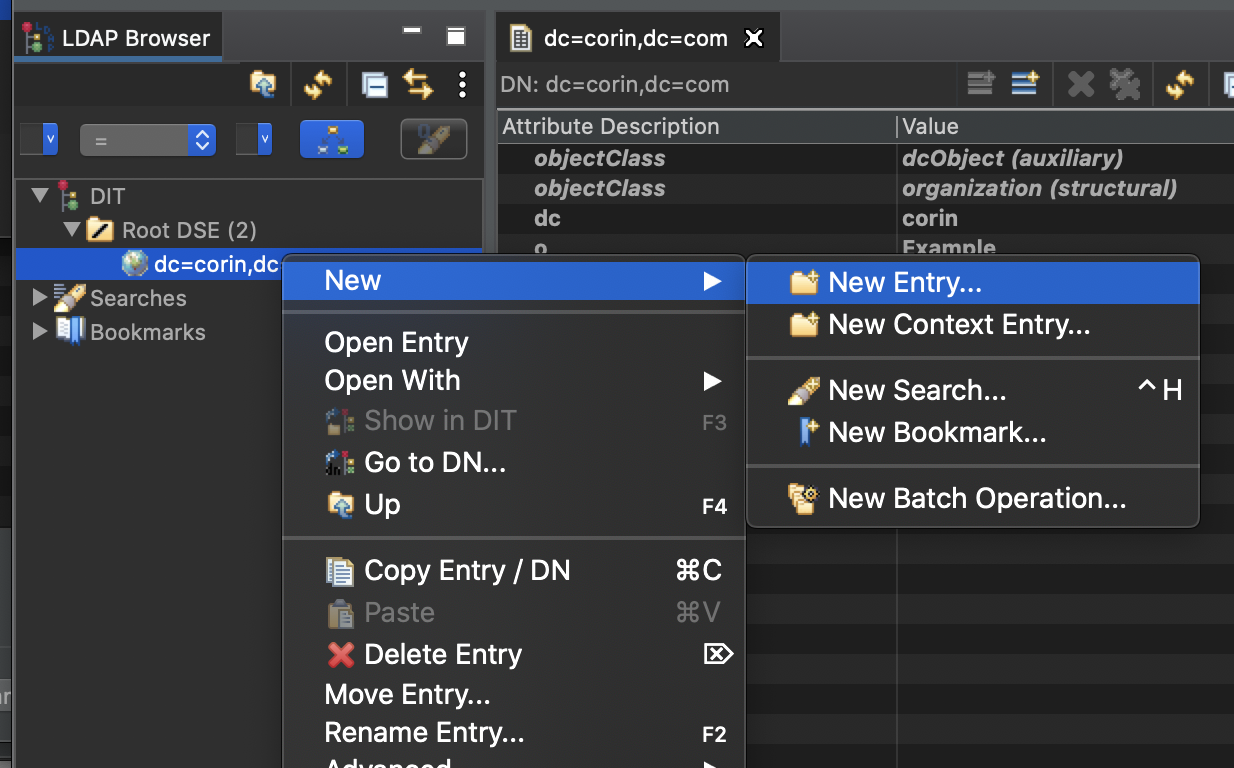
Task: Click the Copy Entry clipboard icon in context menu
Action: (341, 571)
